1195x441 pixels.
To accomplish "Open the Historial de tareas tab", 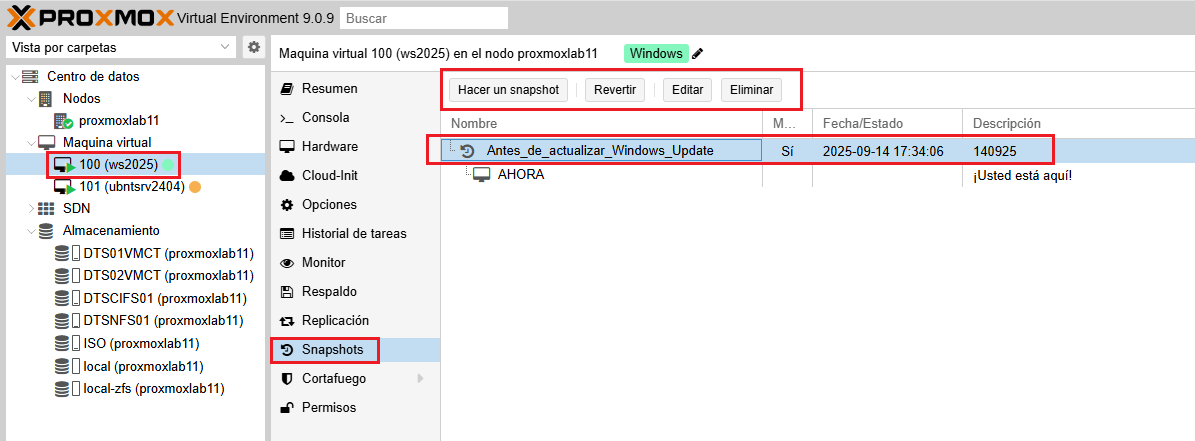I will click(355, 233).
